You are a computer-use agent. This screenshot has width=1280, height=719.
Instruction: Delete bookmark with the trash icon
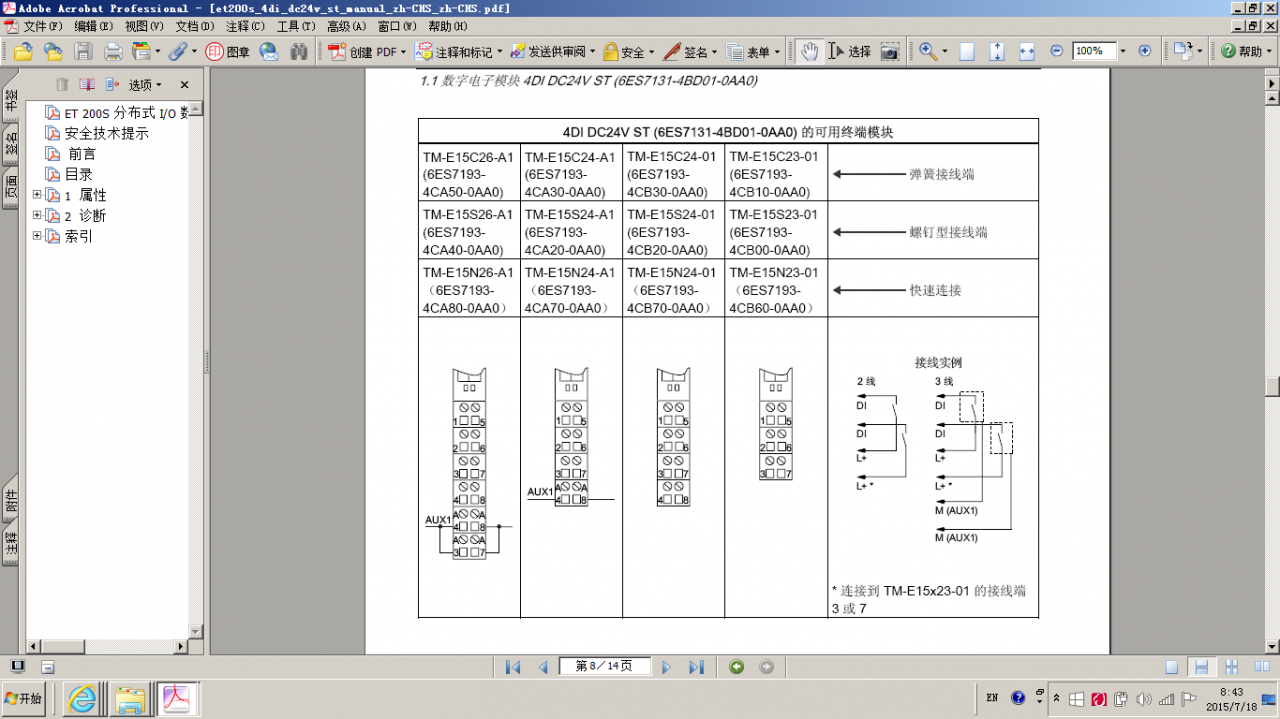62,85
